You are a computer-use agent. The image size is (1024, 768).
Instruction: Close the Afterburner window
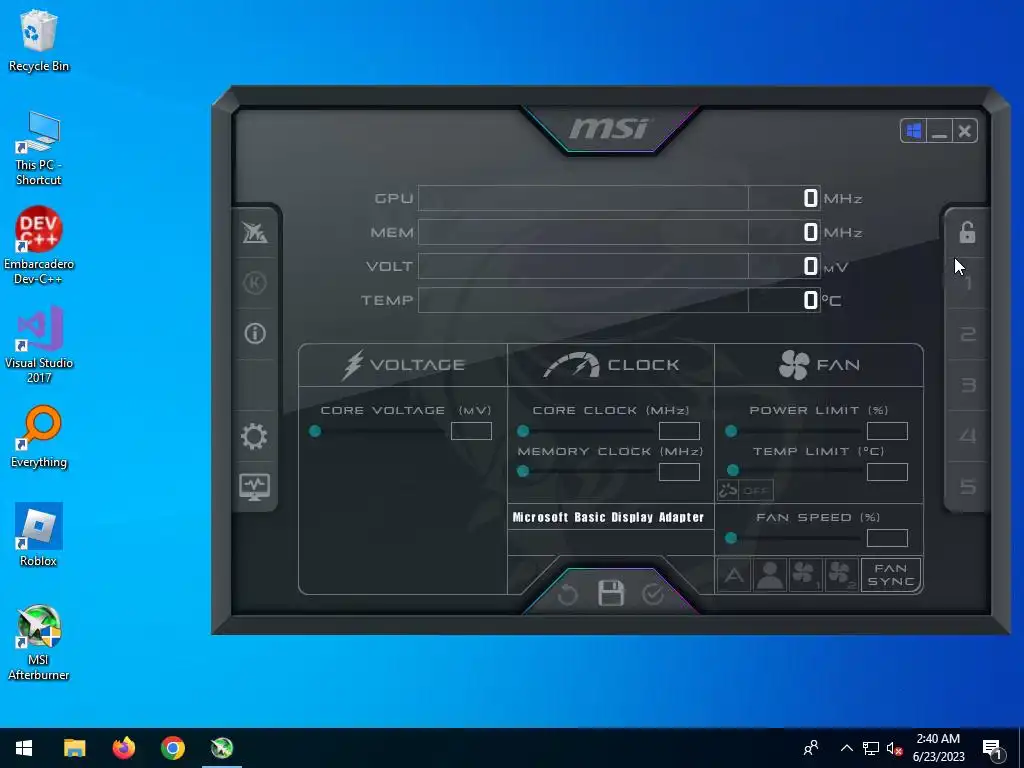coord(965,131)
